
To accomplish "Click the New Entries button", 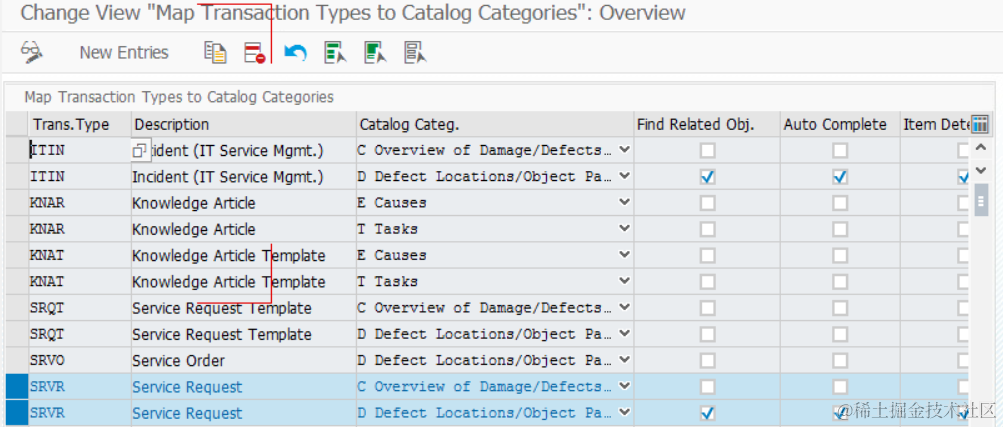I will pyautogui.click(x=124, y=53).
